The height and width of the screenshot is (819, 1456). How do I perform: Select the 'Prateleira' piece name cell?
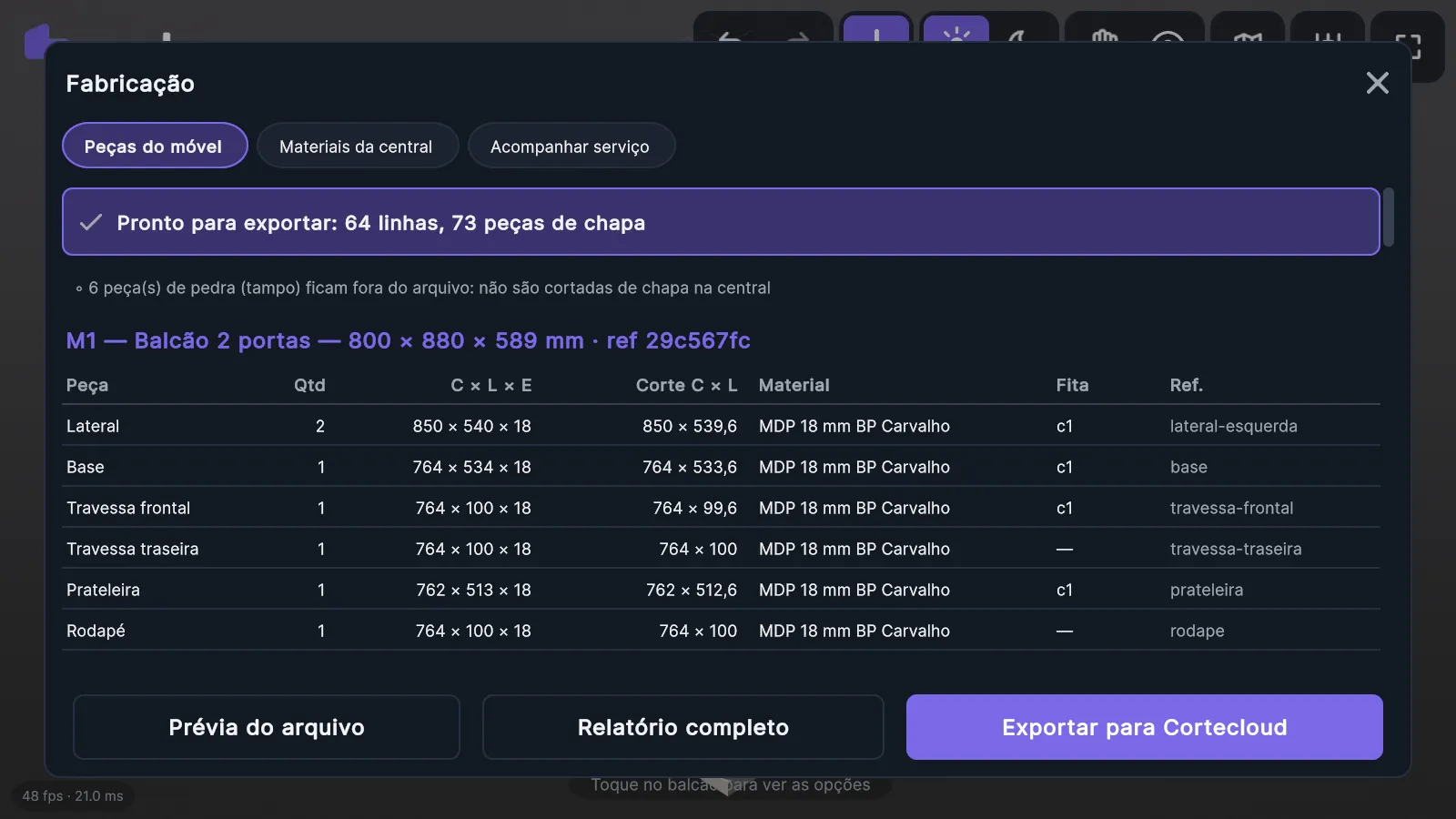(x=103, y=589)
